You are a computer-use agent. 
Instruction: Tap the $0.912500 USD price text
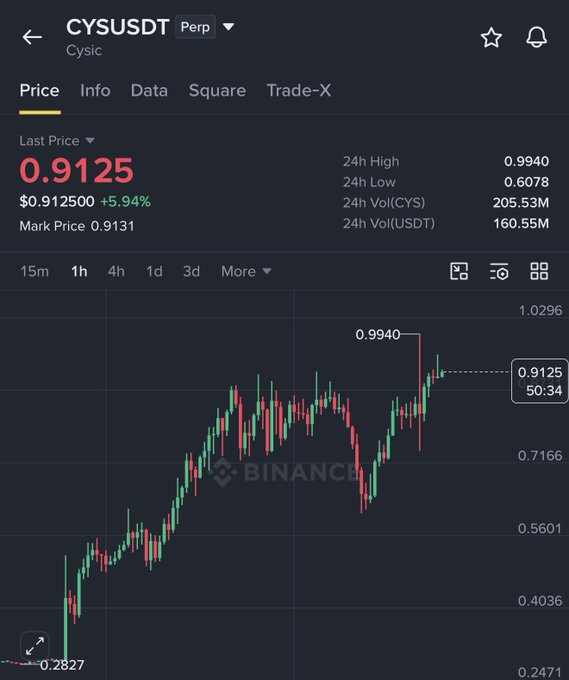pos(57,202)
